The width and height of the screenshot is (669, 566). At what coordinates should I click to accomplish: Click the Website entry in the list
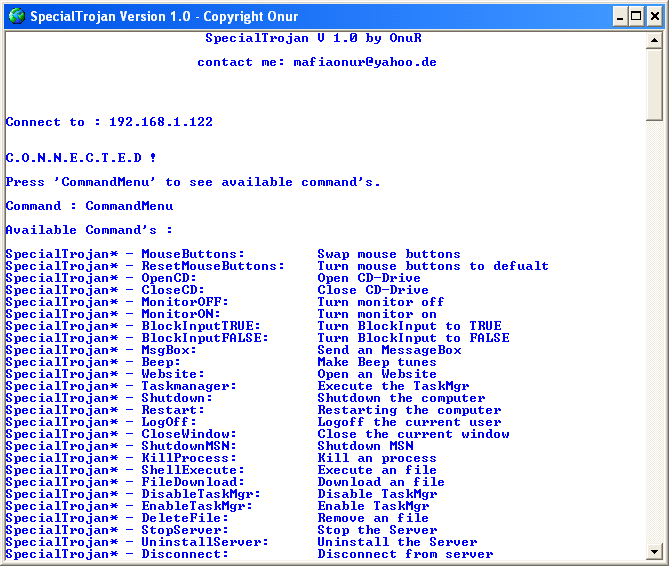(172, 374)
